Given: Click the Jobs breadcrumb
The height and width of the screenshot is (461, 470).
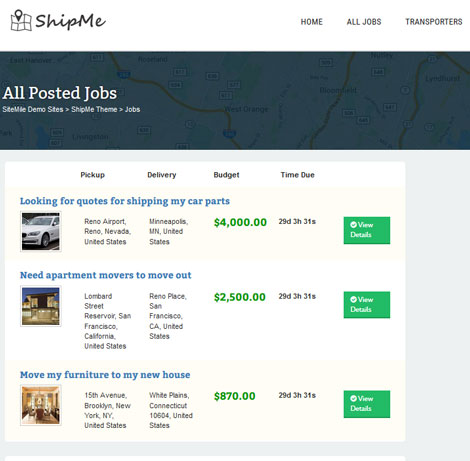Looking at the screenshot, I should (x=132, y=109).
